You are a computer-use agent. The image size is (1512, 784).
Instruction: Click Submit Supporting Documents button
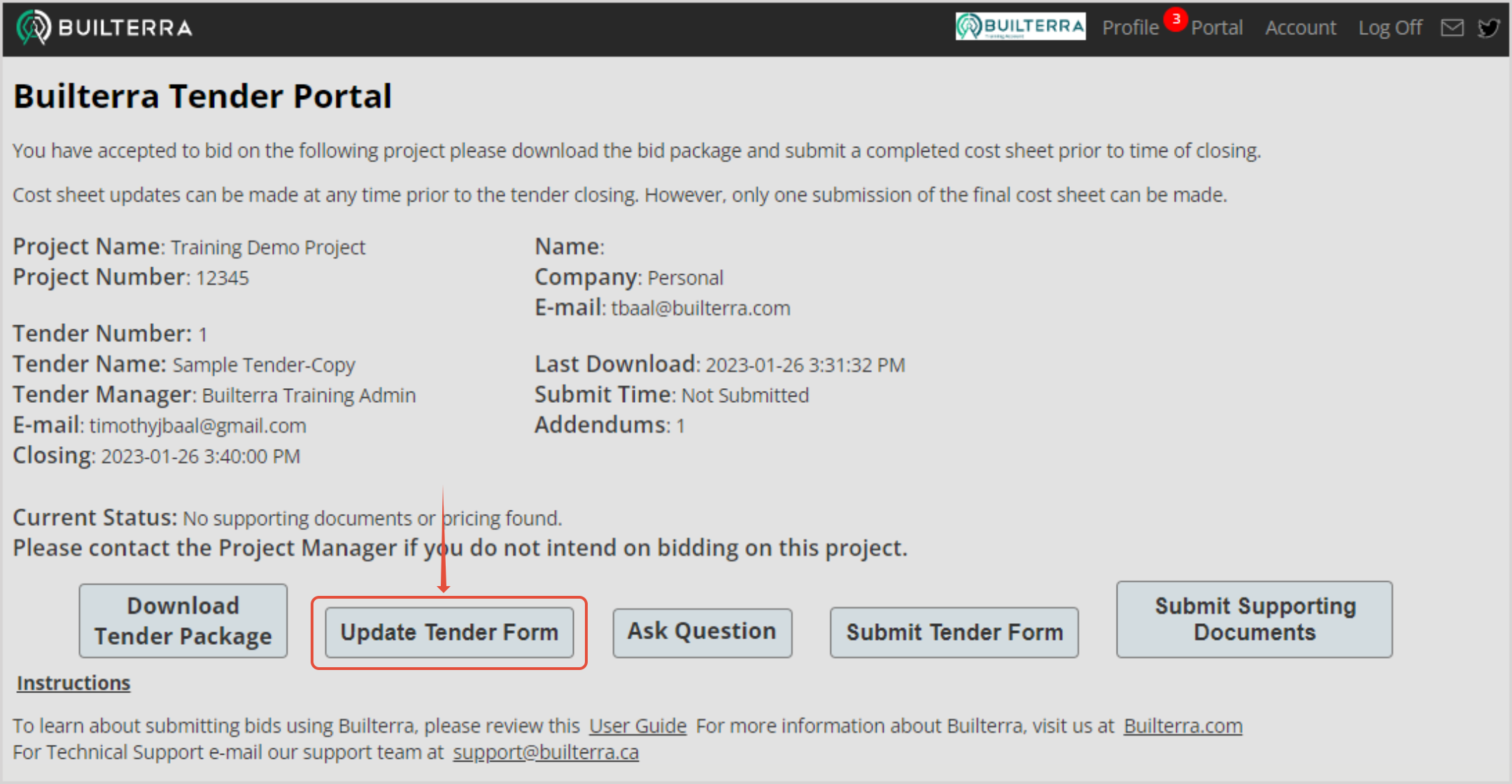1254,619
